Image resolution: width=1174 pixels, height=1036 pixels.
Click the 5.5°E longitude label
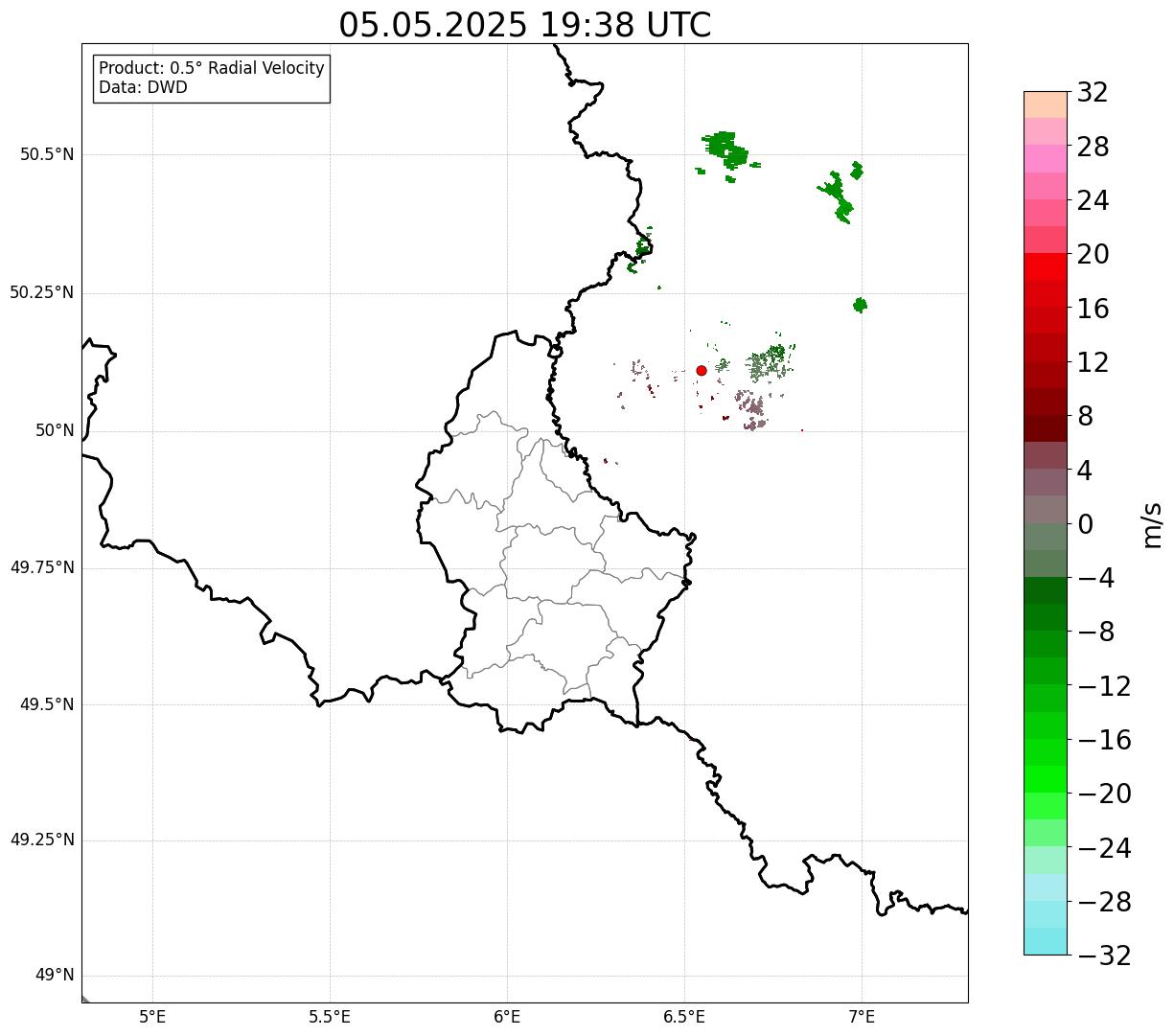click(330, 1016)
